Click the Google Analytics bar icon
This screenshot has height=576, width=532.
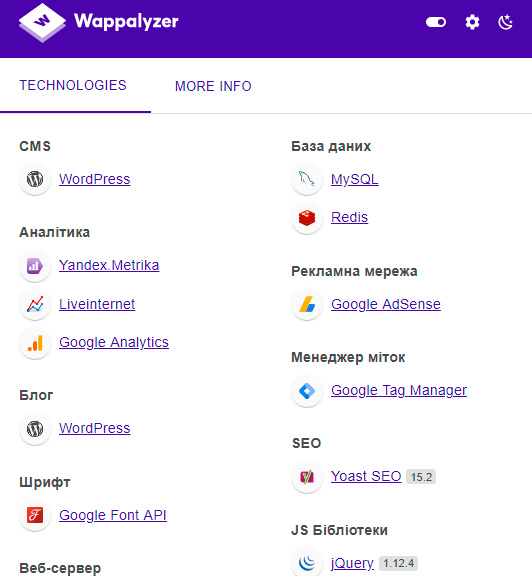coord(35,343)
